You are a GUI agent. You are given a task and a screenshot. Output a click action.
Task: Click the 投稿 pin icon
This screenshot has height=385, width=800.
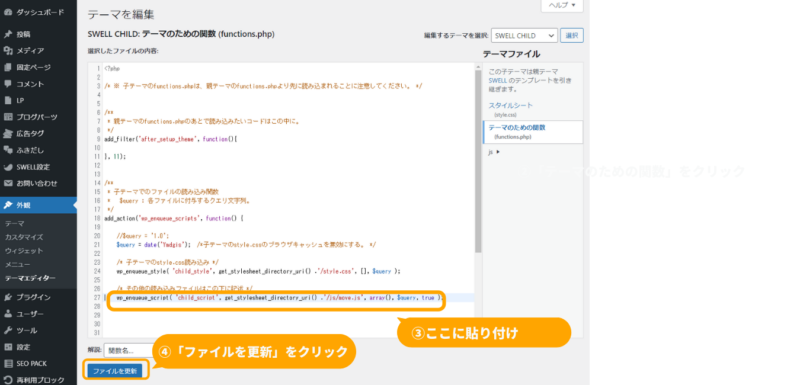(8, 34)
